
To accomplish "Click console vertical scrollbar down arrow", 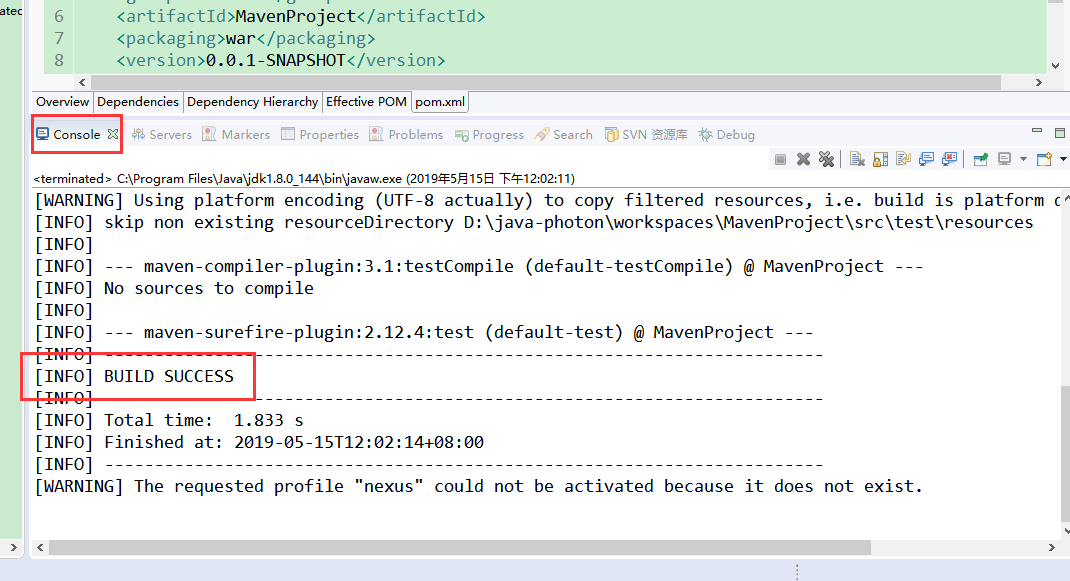I will coord(1066,531).
